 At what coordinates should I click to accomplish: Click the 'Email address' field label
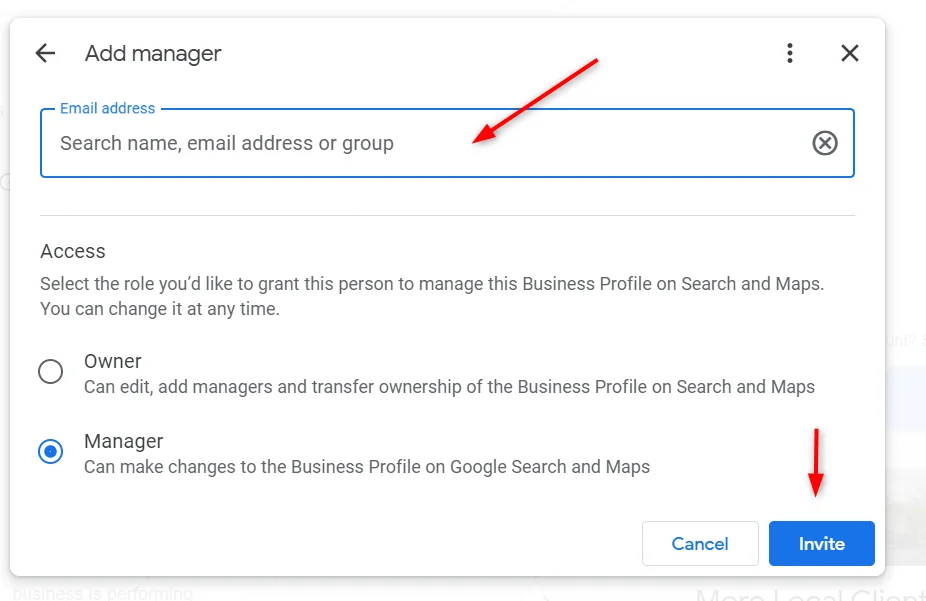[x=107, y=109]
